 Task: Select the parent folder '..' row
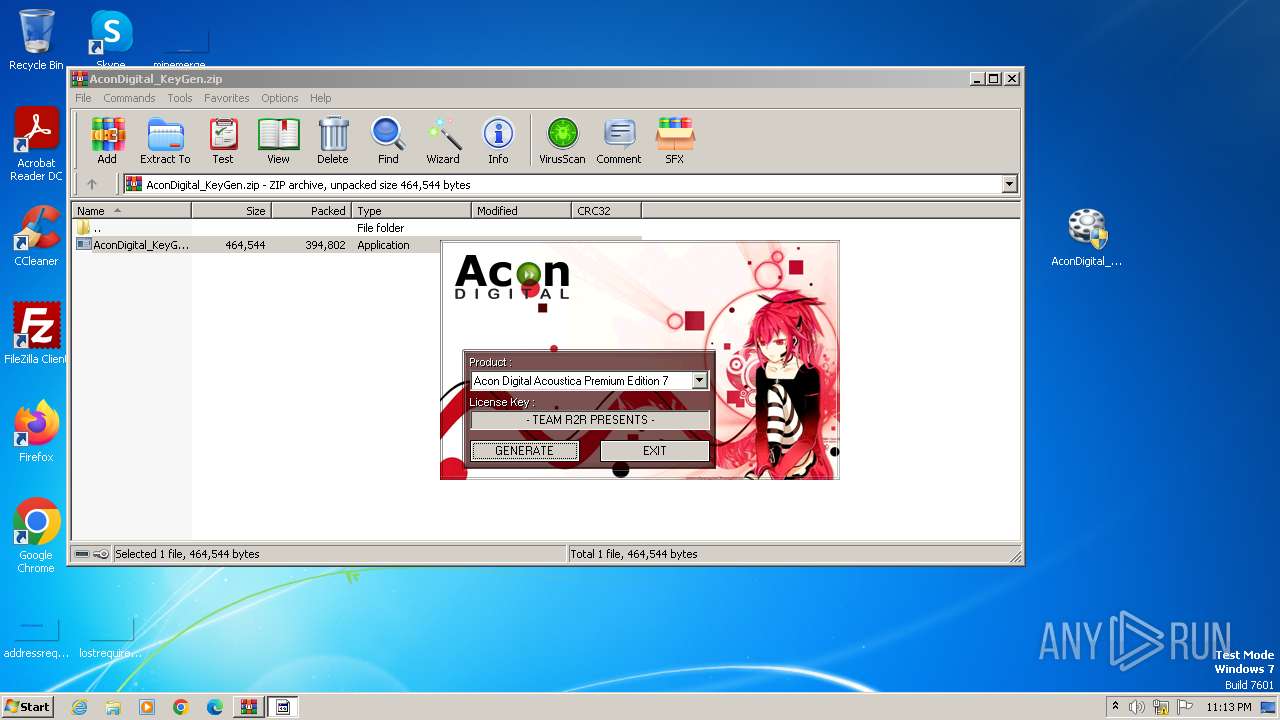click(x=357, y=228)
